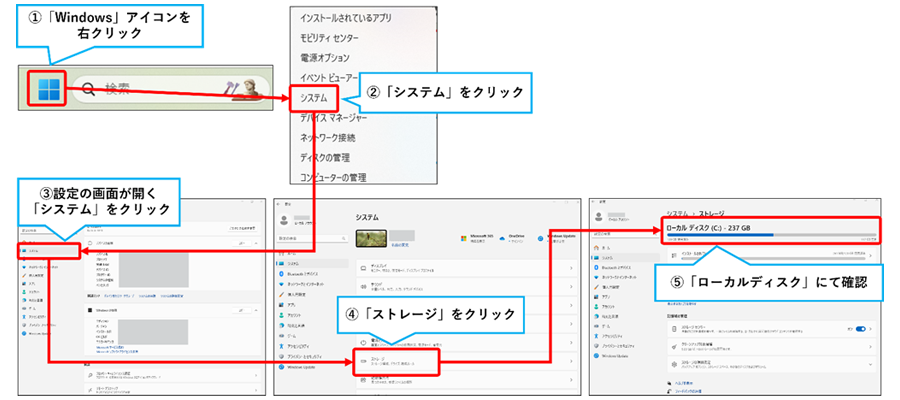
Task: Click the Accounts icon in the System window sidebar
Action: (281, 315)
